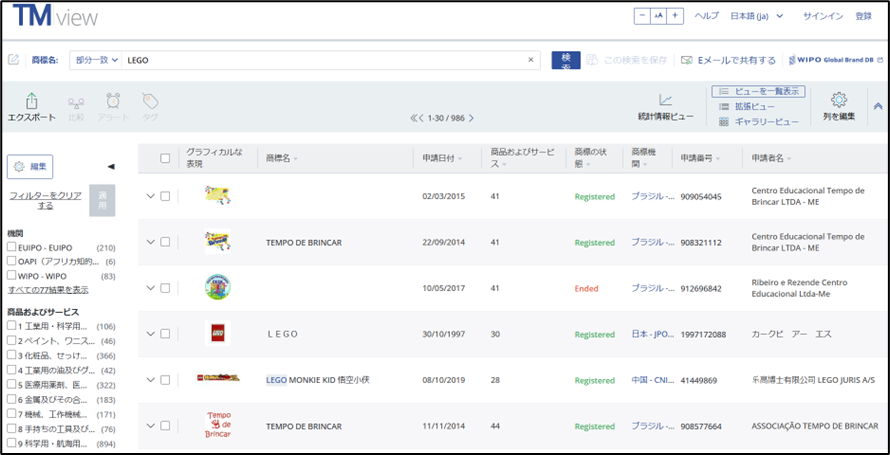The image size is (890, 455).
Task: Expand row details for 912696842
Action: tap(150, 288)
